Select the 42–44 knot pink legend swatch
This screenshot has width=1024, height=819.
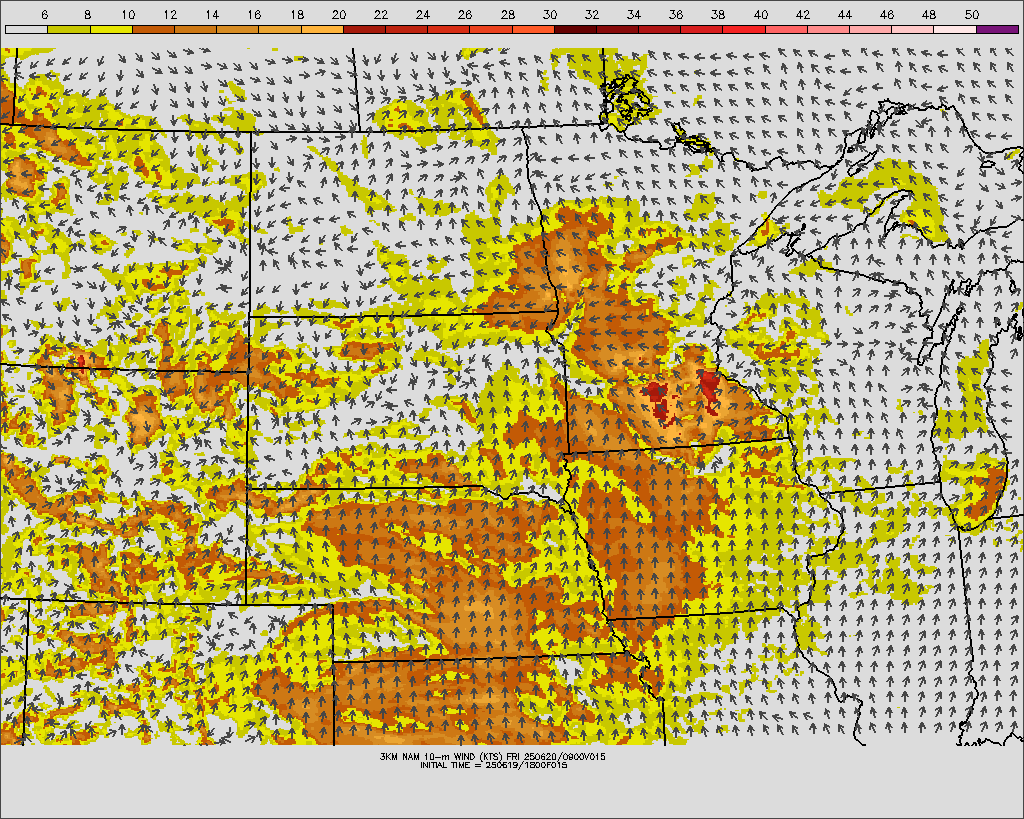pos(829,29)
